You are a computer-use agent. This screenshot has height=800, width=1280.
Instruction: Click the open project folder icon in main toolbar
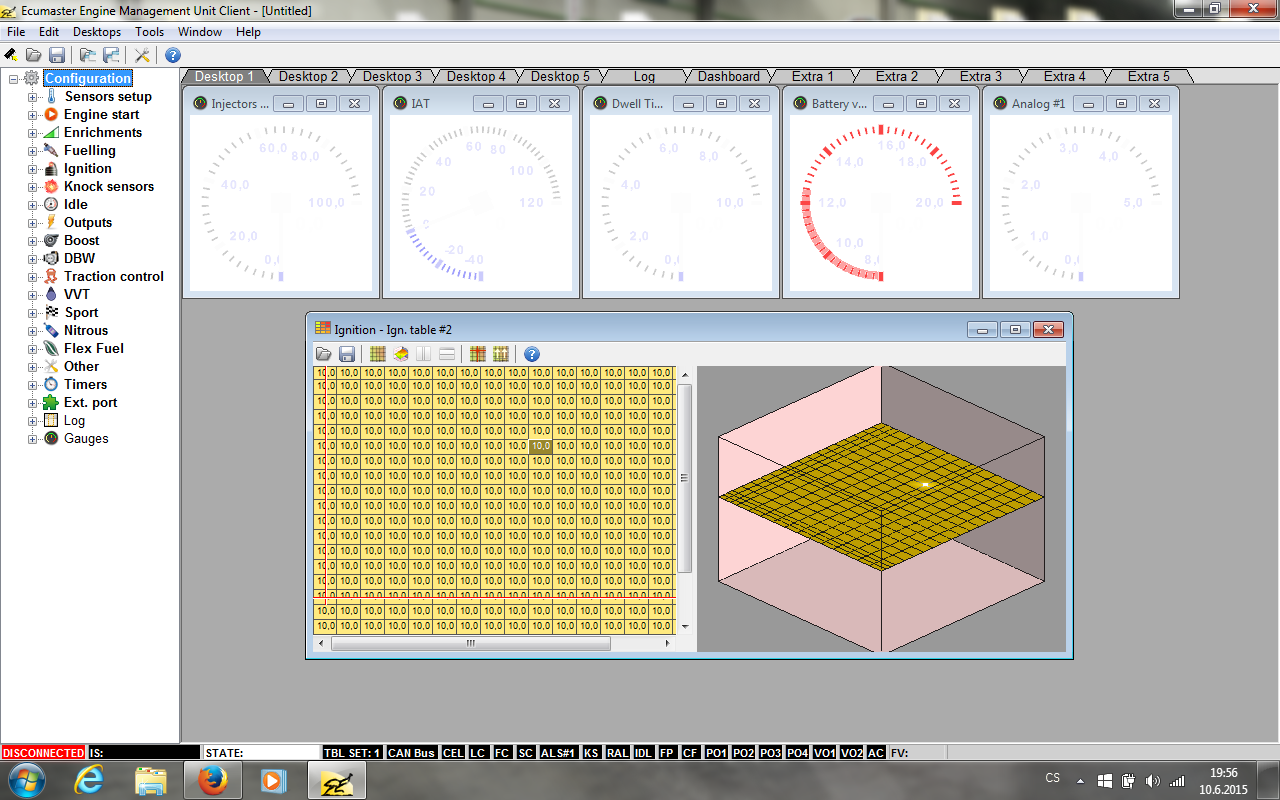33,55
